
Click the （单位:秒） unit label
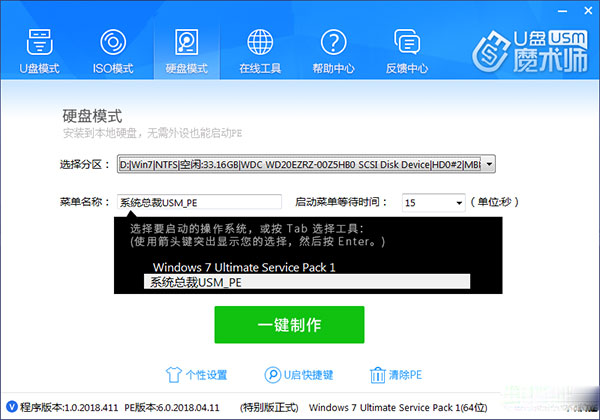[494, 202]
